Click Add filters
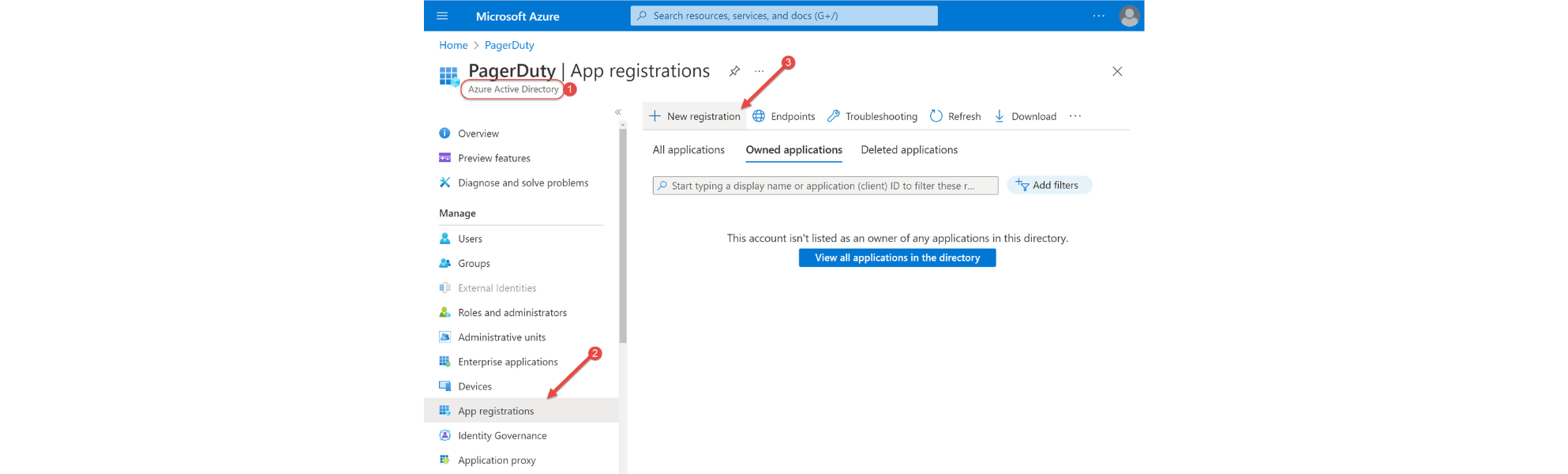 (x=1049, y=185)
